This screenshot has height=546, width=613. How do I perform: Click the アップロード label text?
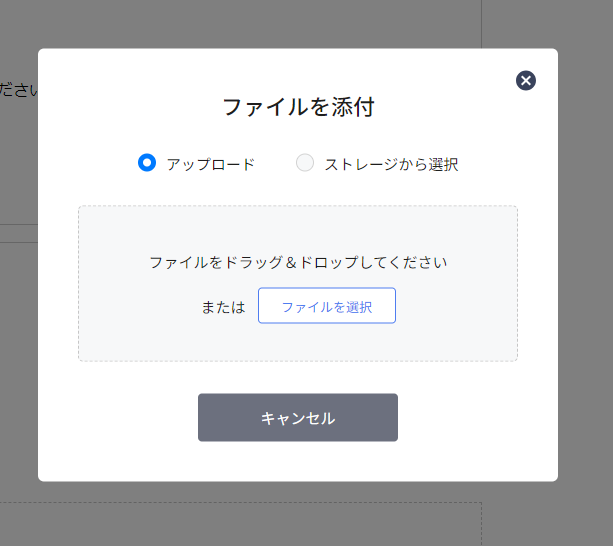click(x=211, y=165)
